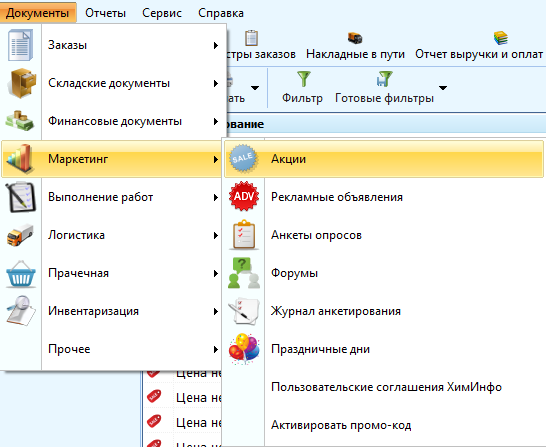The image size is (546, 447).
Task: Select Логистика menu entry
Action: click(x=111, y=235)
